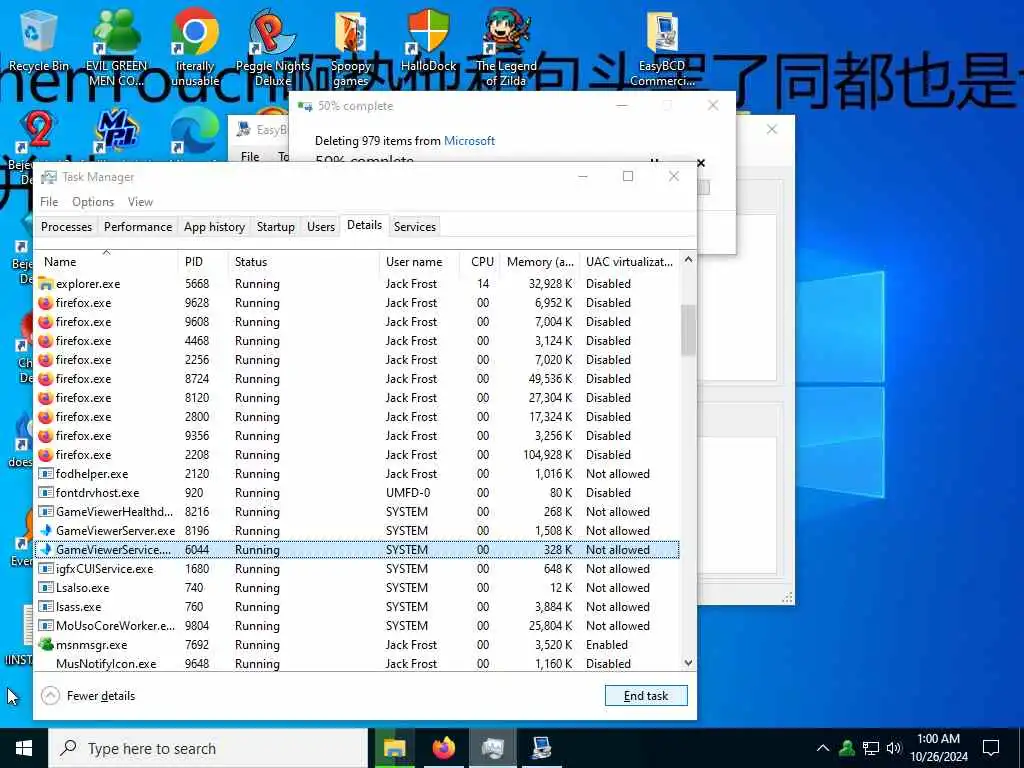Screen dimensions: 1024x768
Task: Select the GameViewerHealthd process row
Action: coord(357,511)
